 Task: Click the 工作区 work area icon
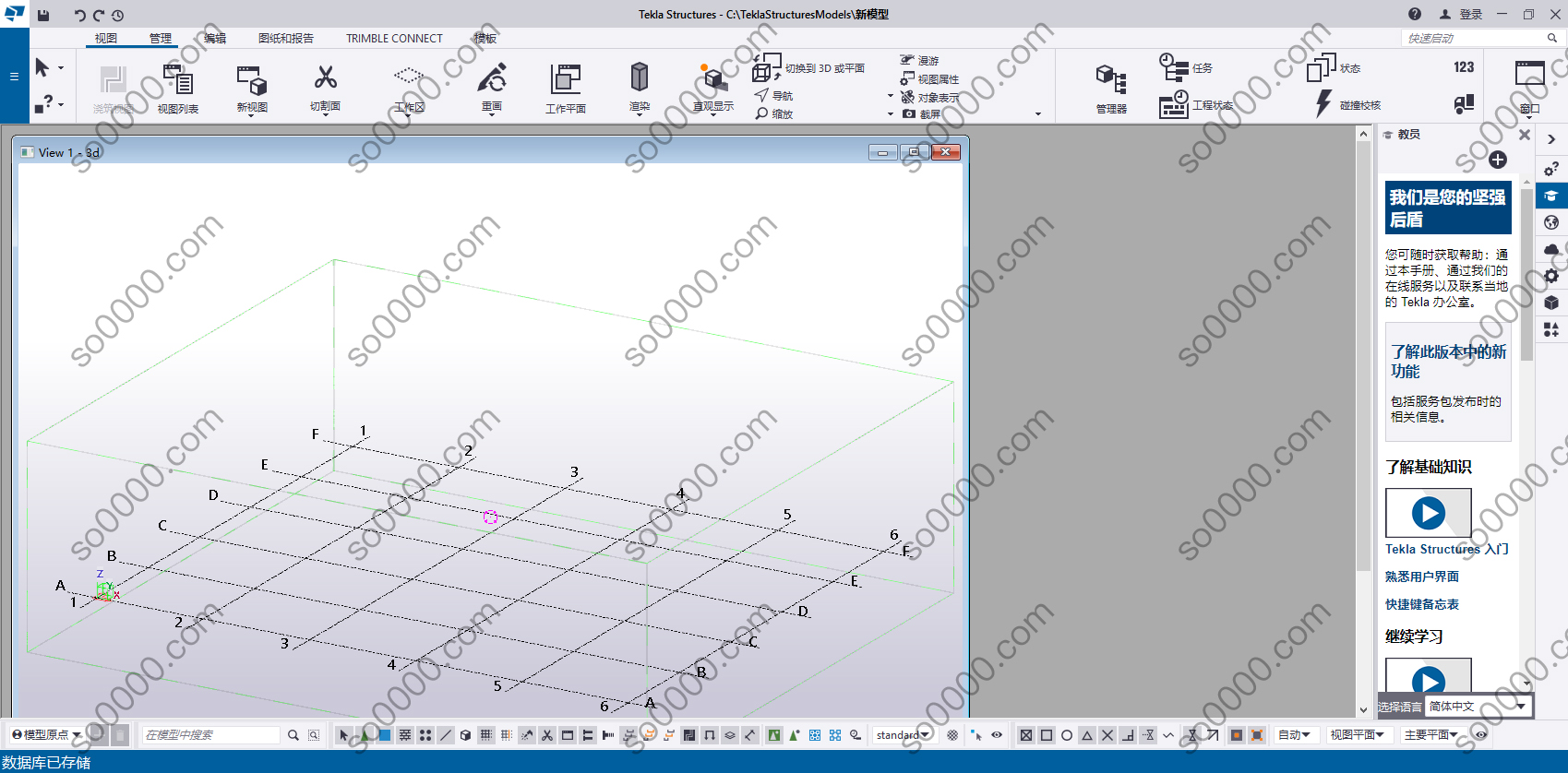(x=409, y=76)
